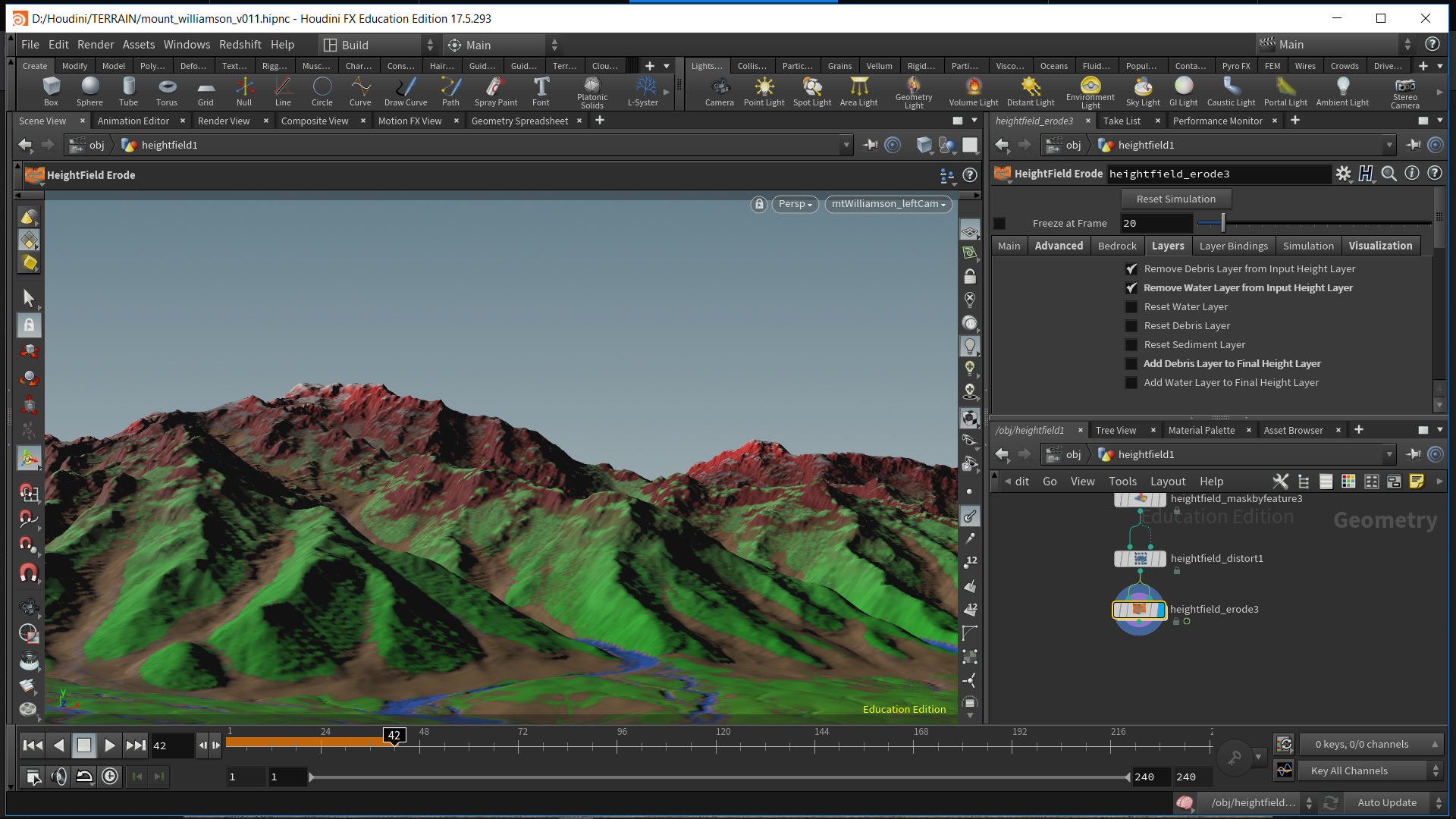
Task: Create a Sky Light
Action: (x=1143, y=91)
